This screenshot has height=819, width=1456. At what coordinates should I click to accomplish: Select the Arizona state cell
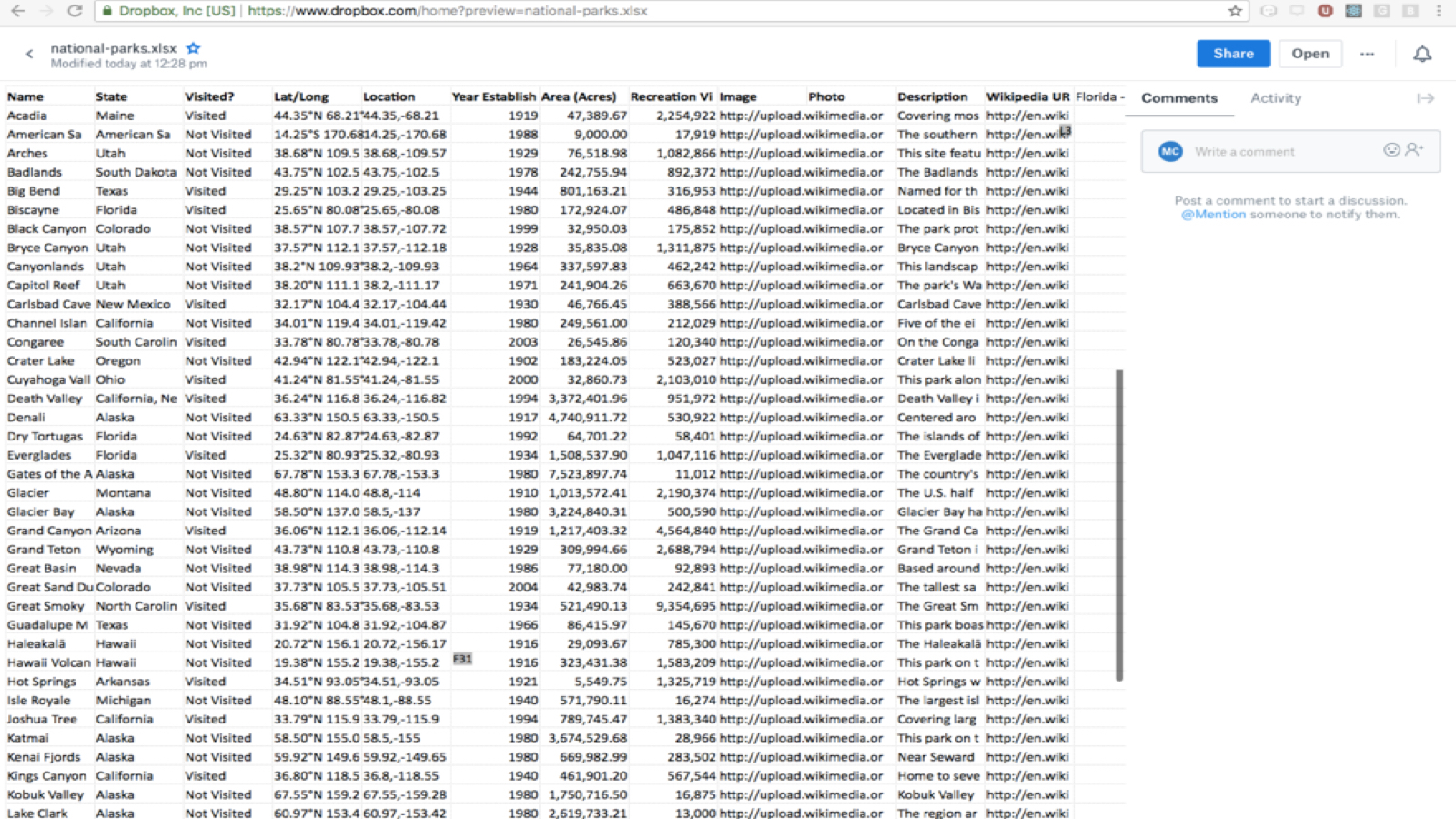tap(118, 531)
